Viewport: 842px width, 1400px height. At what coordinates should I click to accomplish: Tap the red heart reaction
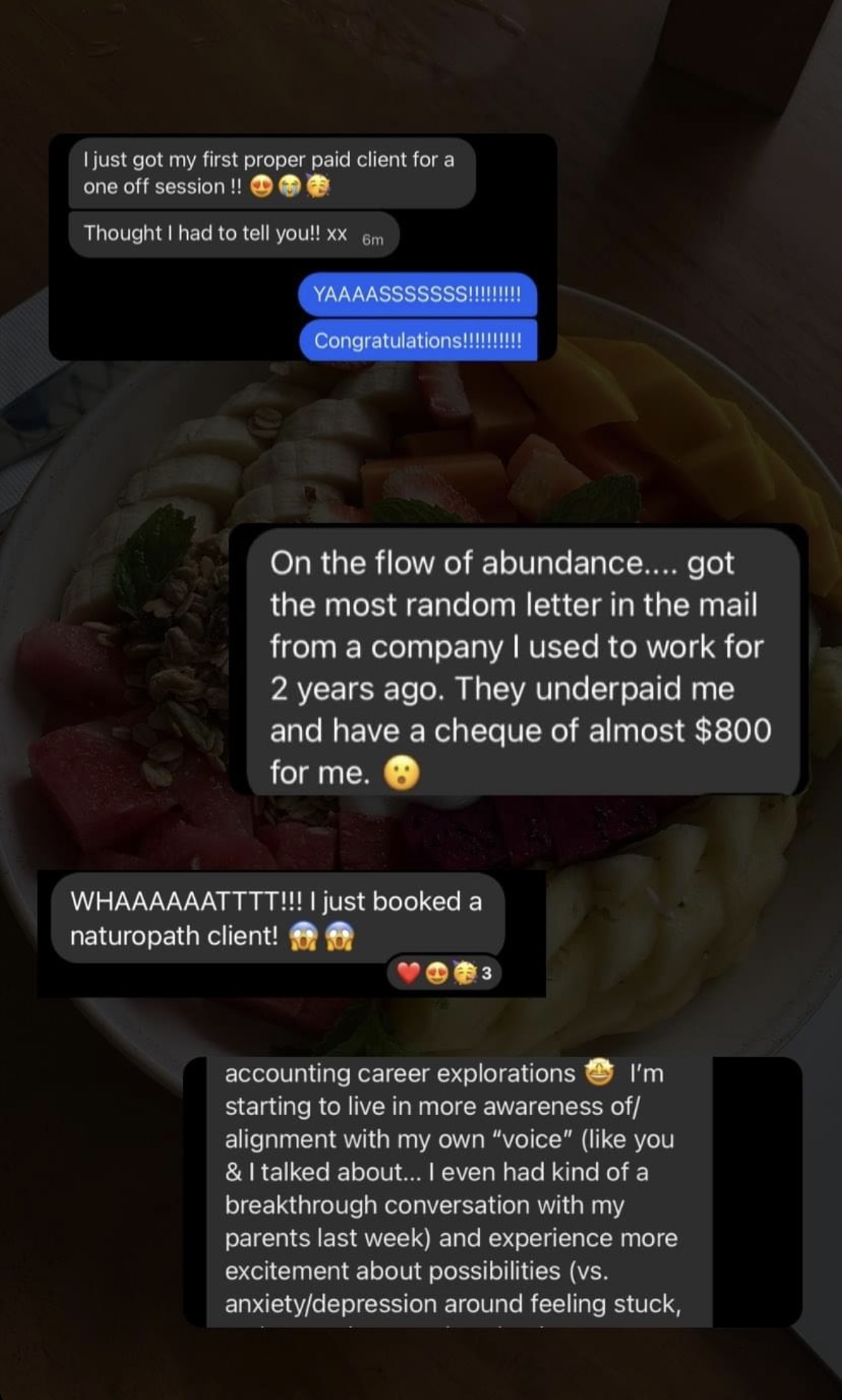pyautogui.click(x=408, y=973)
